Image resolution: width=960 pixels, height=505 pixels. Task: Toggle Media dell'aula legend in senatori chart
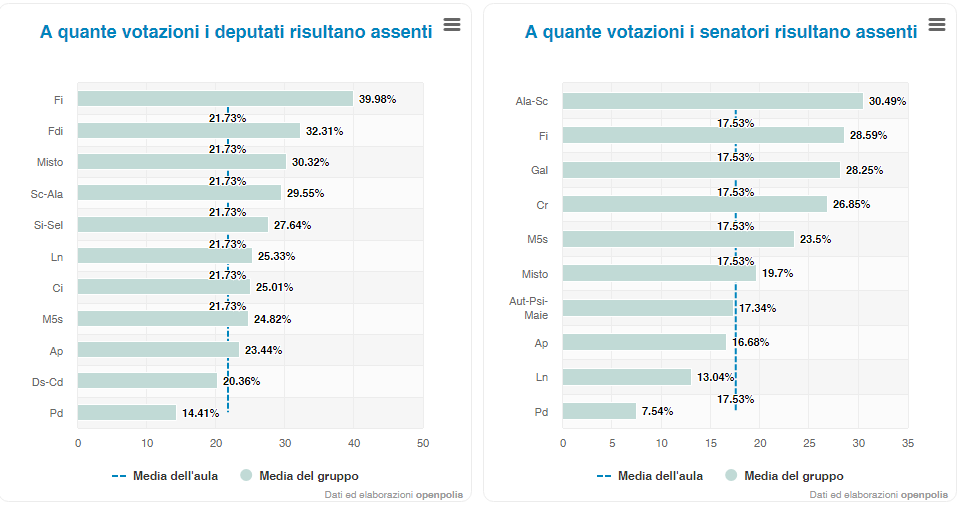click(649, 476)
